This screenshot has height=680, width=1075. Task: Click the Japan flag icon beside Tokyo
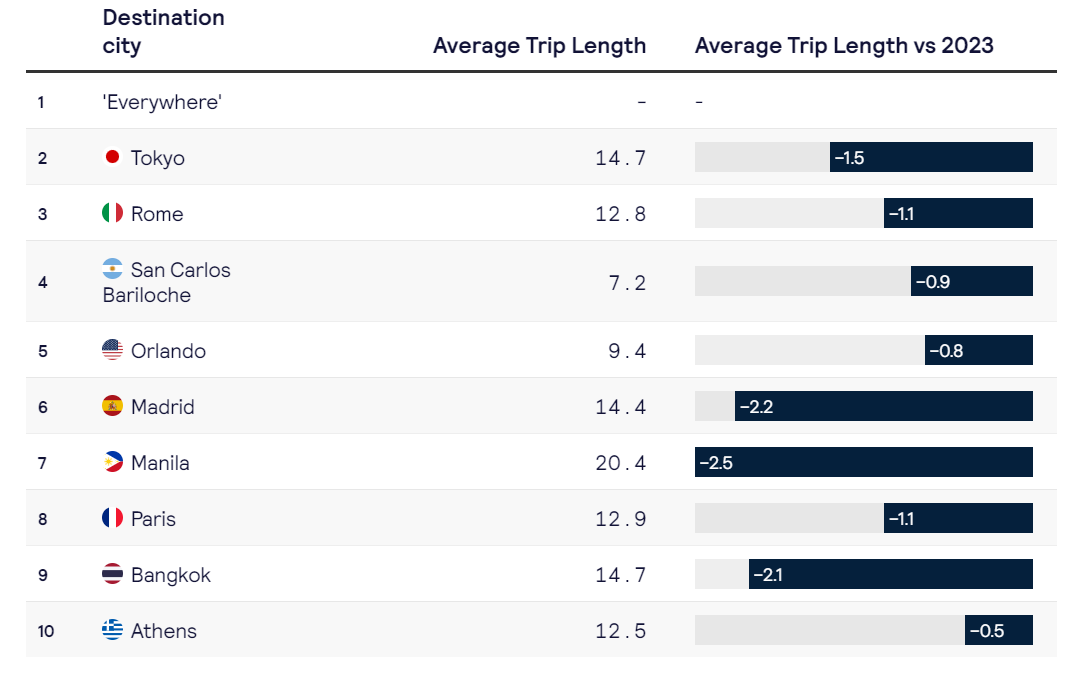click(112, 157)
